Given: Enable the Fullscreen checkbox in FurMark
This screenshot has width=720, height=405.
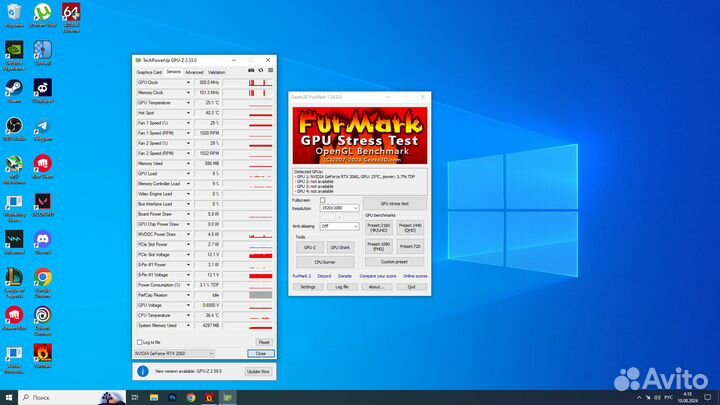Looking at the screenshot, I should tap(323, 200).
